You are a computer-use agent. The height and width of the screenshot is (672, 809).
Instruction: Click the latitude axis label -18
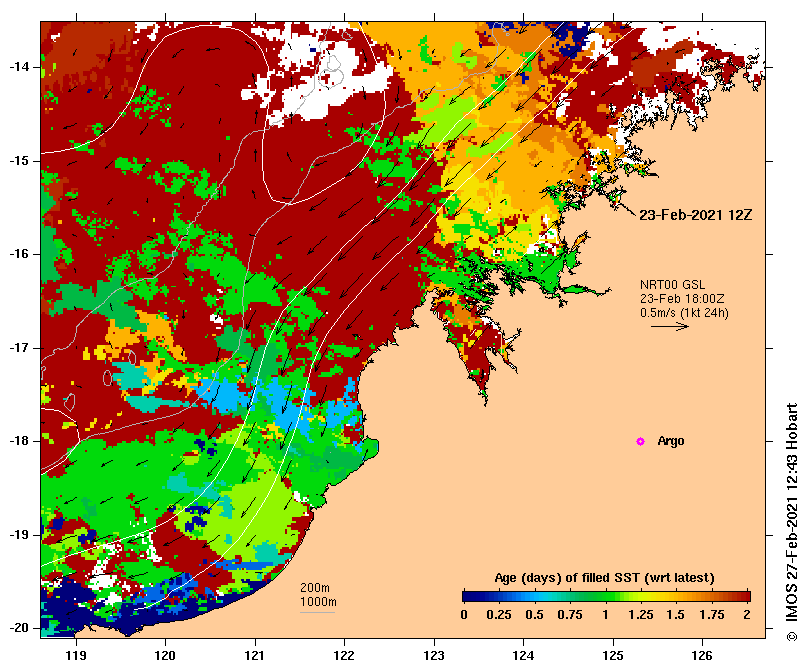click(19, 441)
